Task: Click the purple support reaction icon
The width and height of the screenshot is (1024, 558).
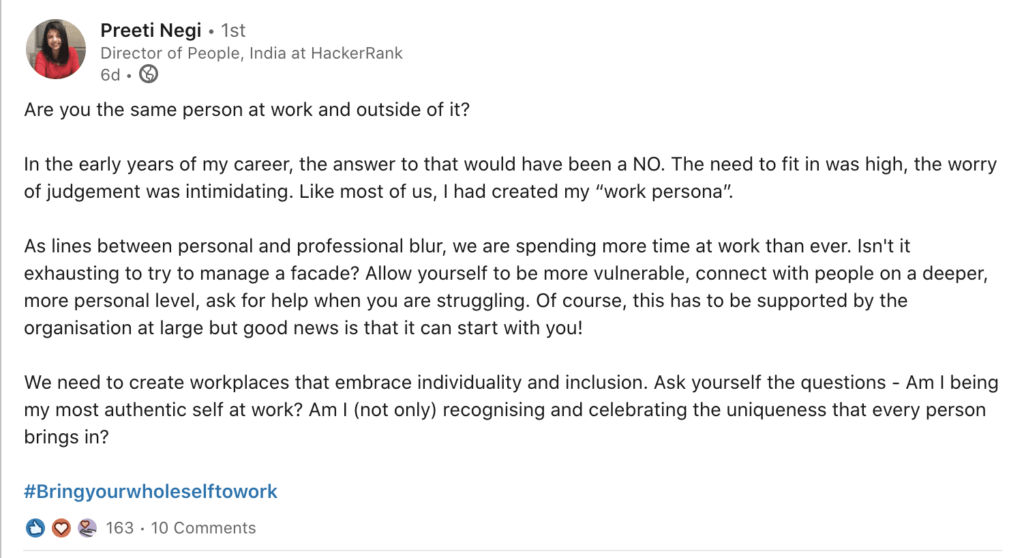Action: tap(87, 528)
